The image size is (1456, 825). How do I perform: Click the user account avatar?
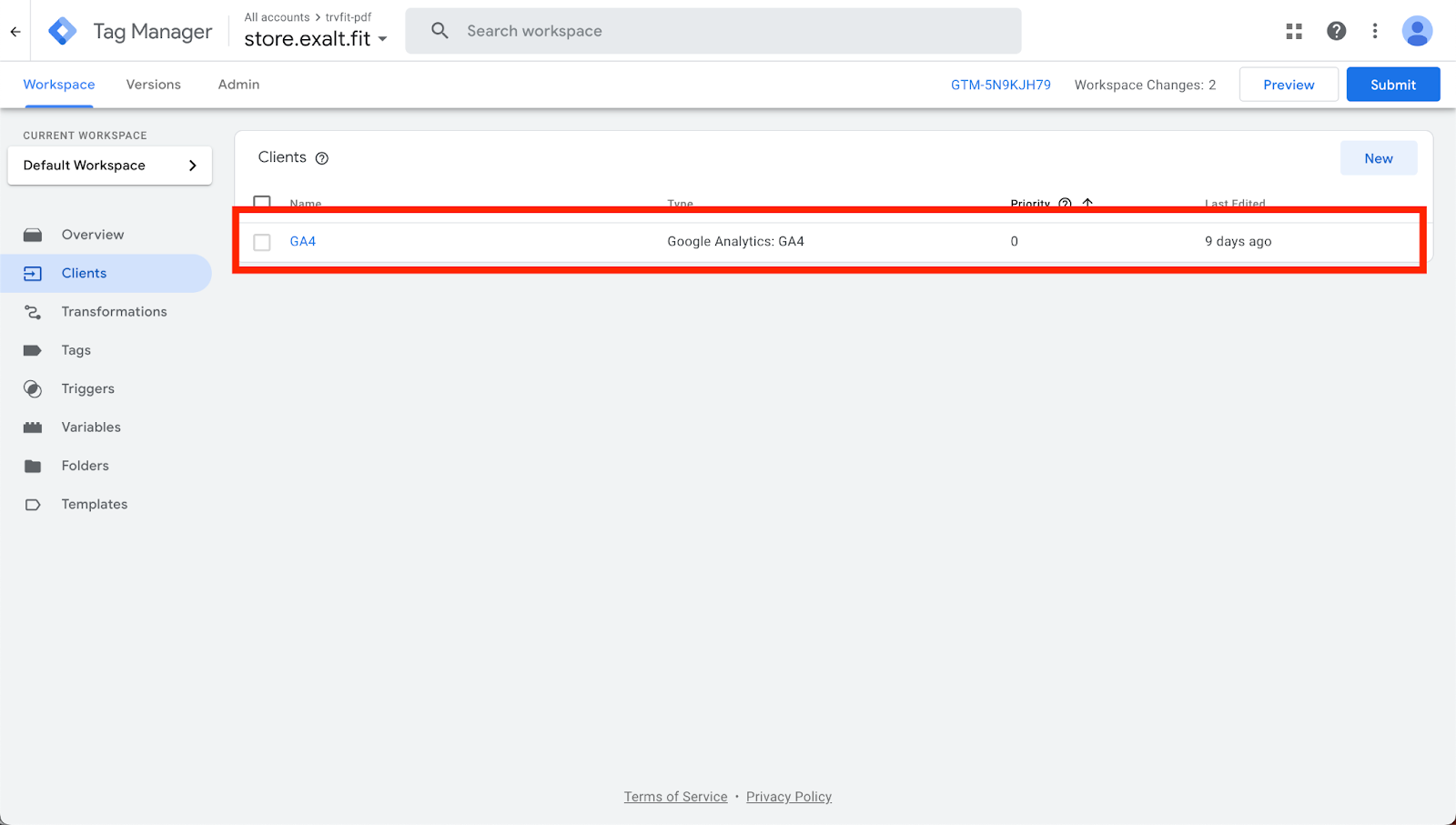point(1417,31)
